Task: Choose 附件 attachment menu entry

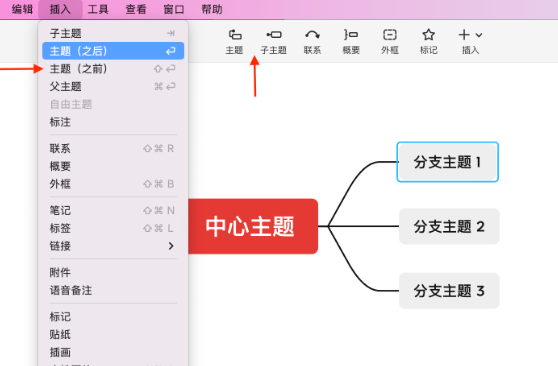Action: (x=113, y=272)
